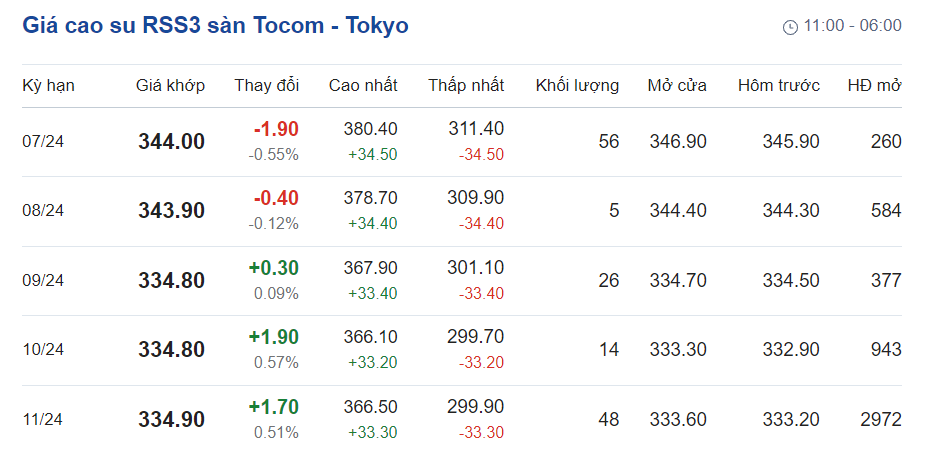The height and width of the screenshot is (452, 926).
Task: Select the 11/24 contract term
Action: point(43,420)
